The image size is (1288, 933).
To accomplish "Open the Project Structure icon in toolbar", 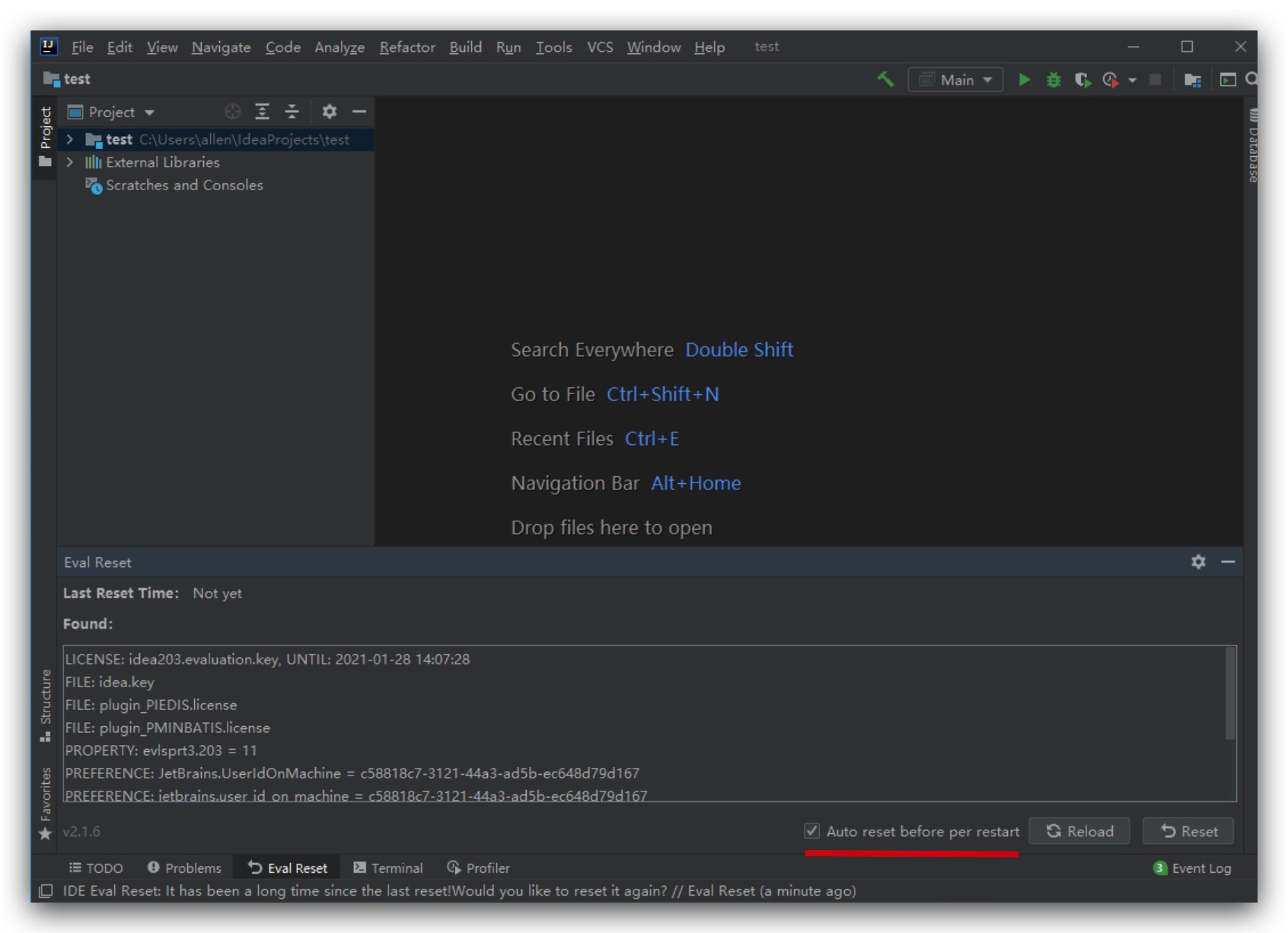I will (x=1192, y=79).
